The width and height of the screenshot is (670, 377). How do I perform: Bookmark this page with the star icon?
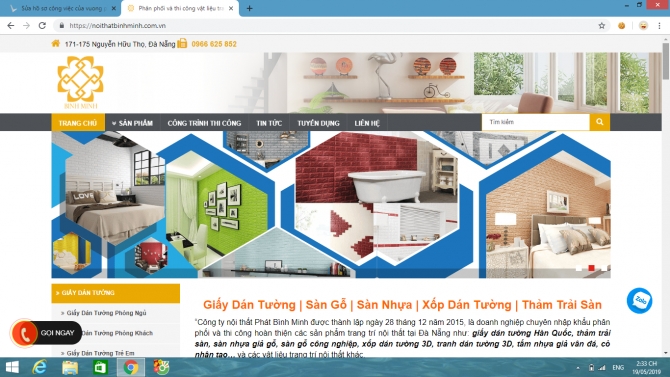pos(602,26)
